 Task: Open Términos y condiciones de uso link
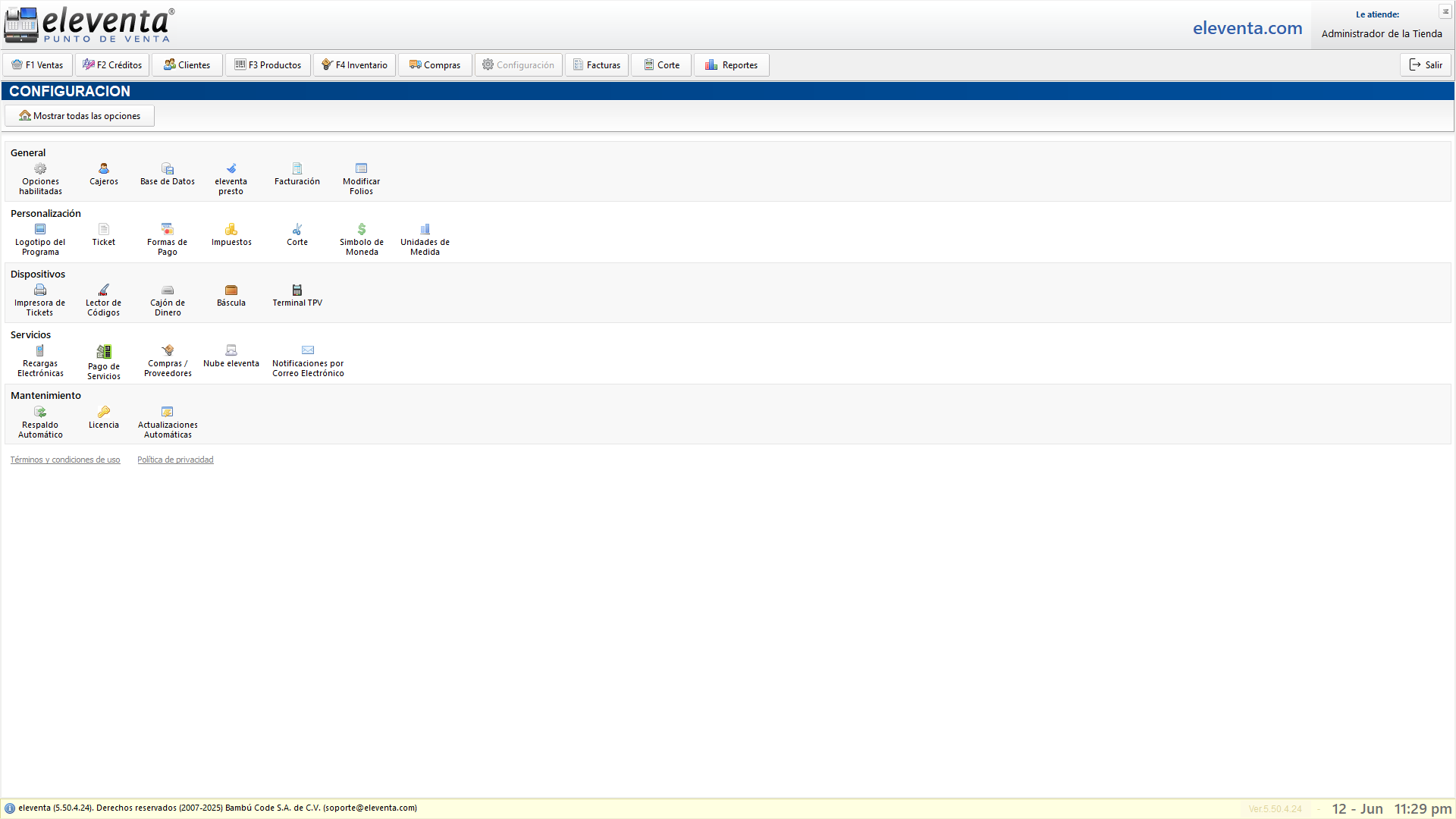coord(65,460)
